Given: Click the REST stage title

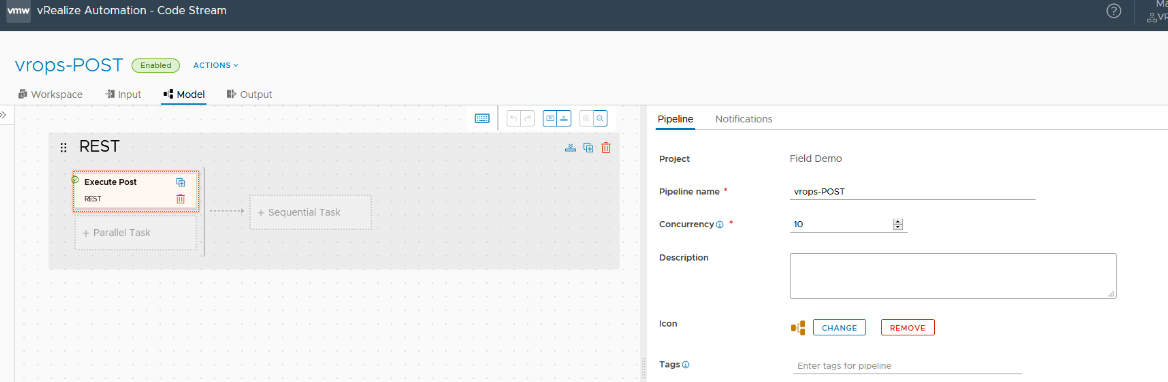Looking at the screenshot, I should coord(99,147).
